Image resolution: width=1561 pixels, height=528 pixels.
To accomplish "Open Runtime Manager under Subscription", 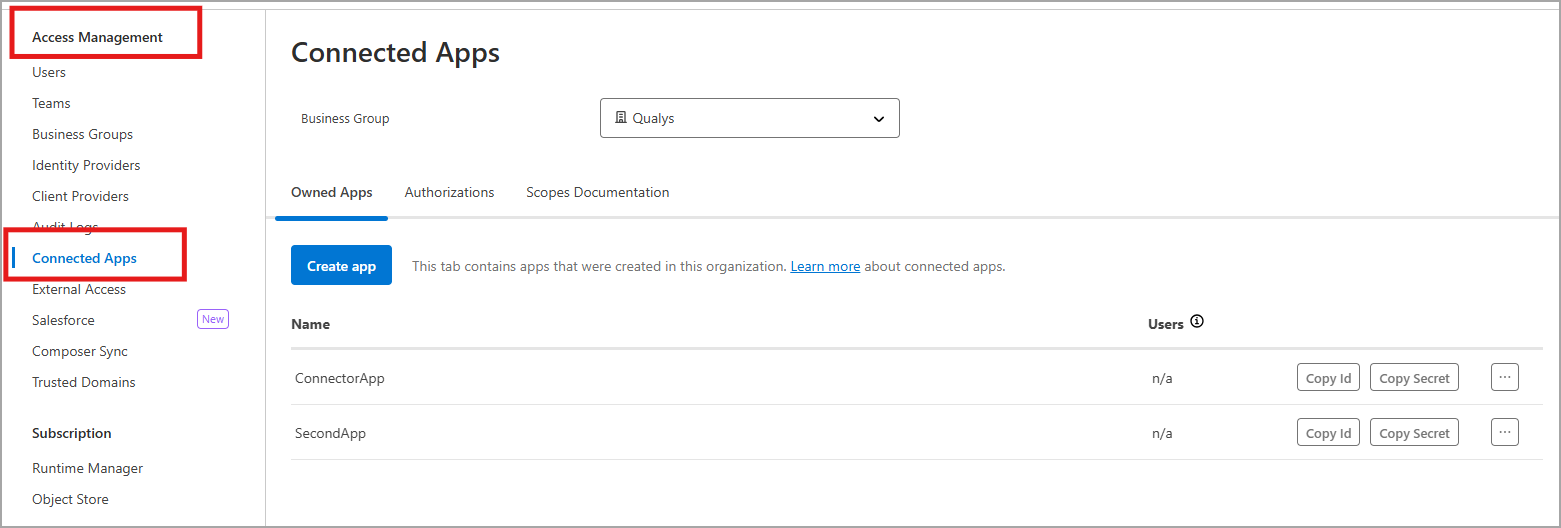I will tap(87, 468).
